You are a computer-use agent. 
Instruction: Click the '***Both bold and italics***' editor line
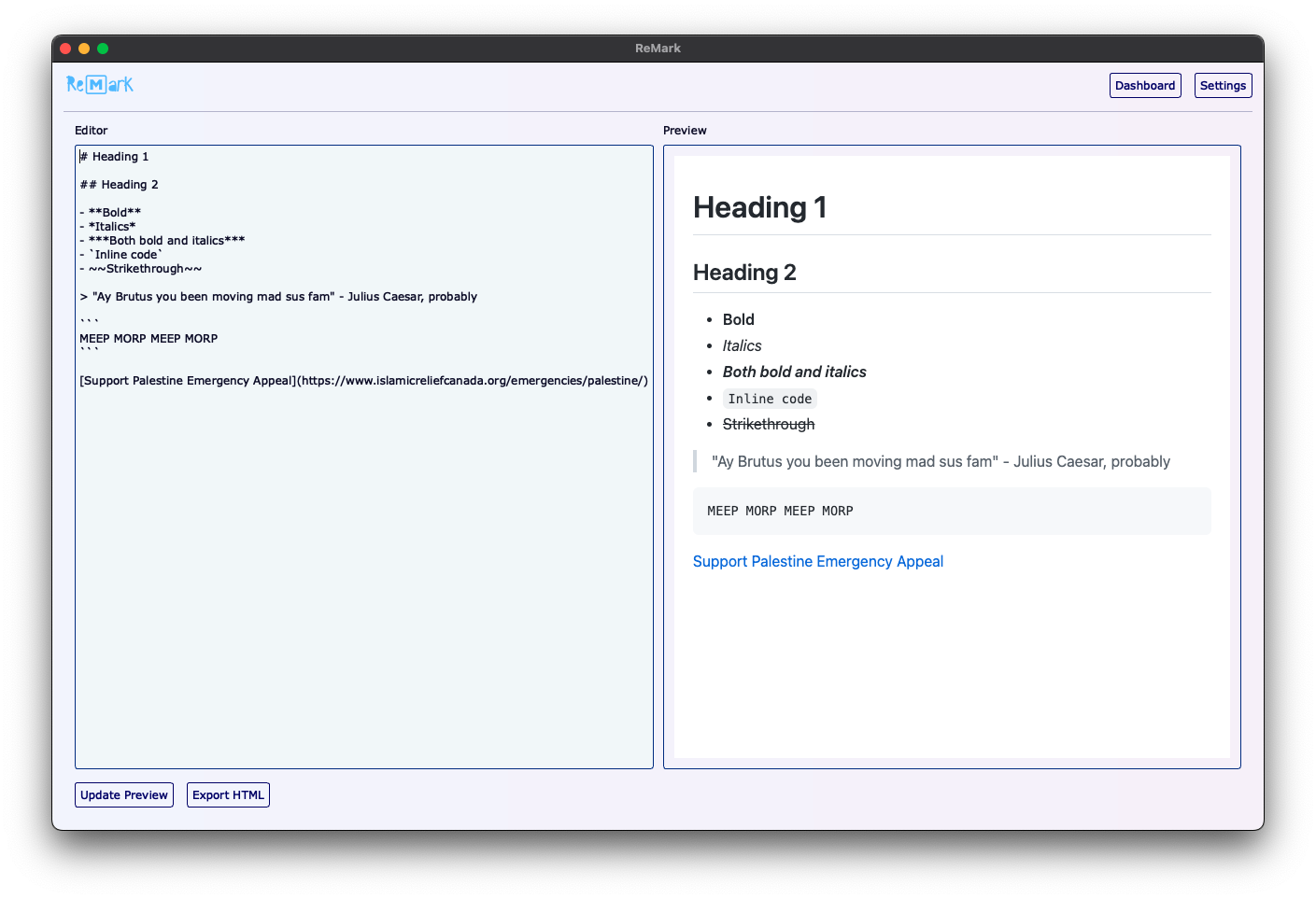(163, 241)
